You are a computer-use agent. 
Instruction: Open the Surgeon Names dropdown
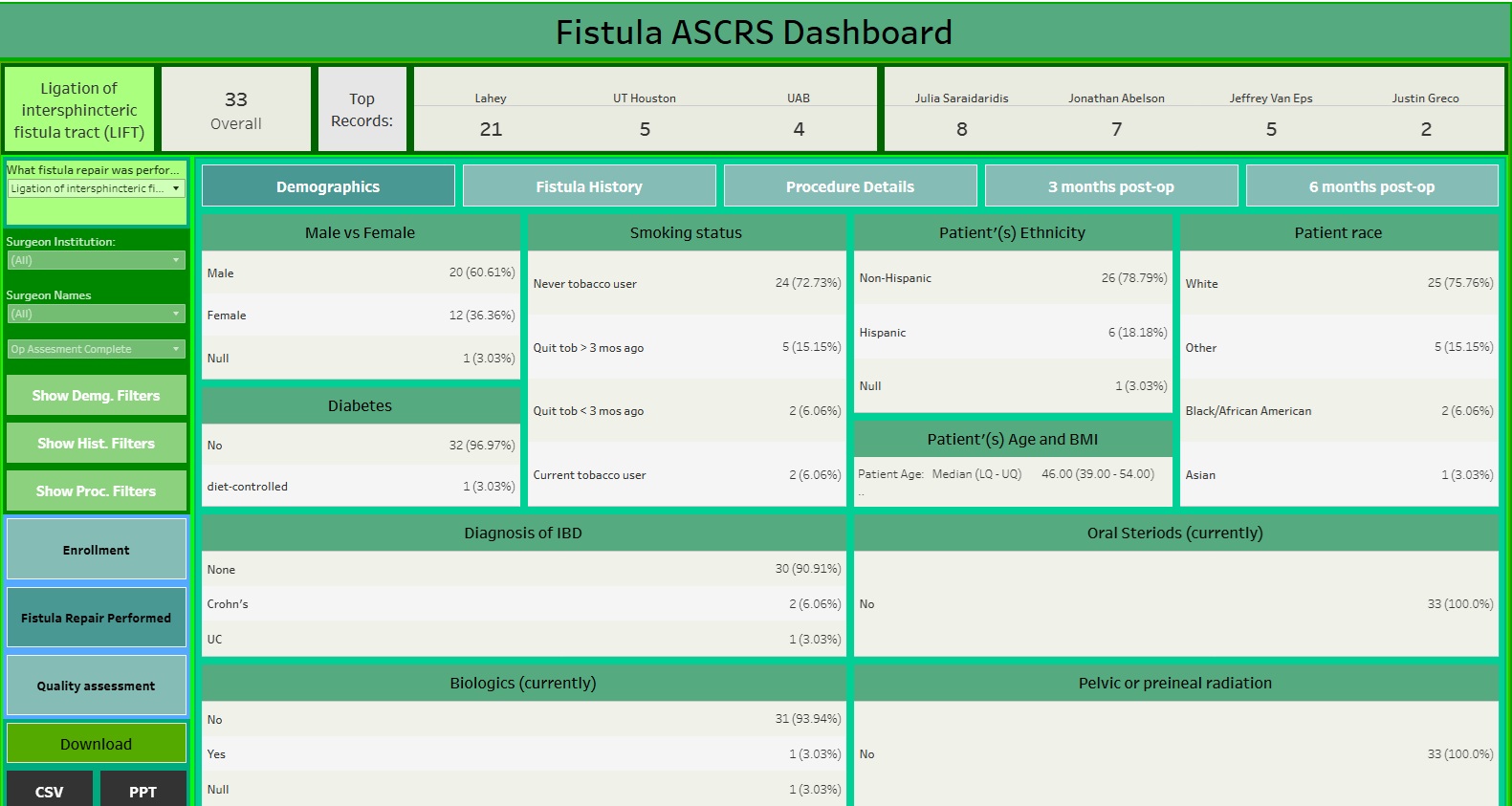[x=96, y=314]
